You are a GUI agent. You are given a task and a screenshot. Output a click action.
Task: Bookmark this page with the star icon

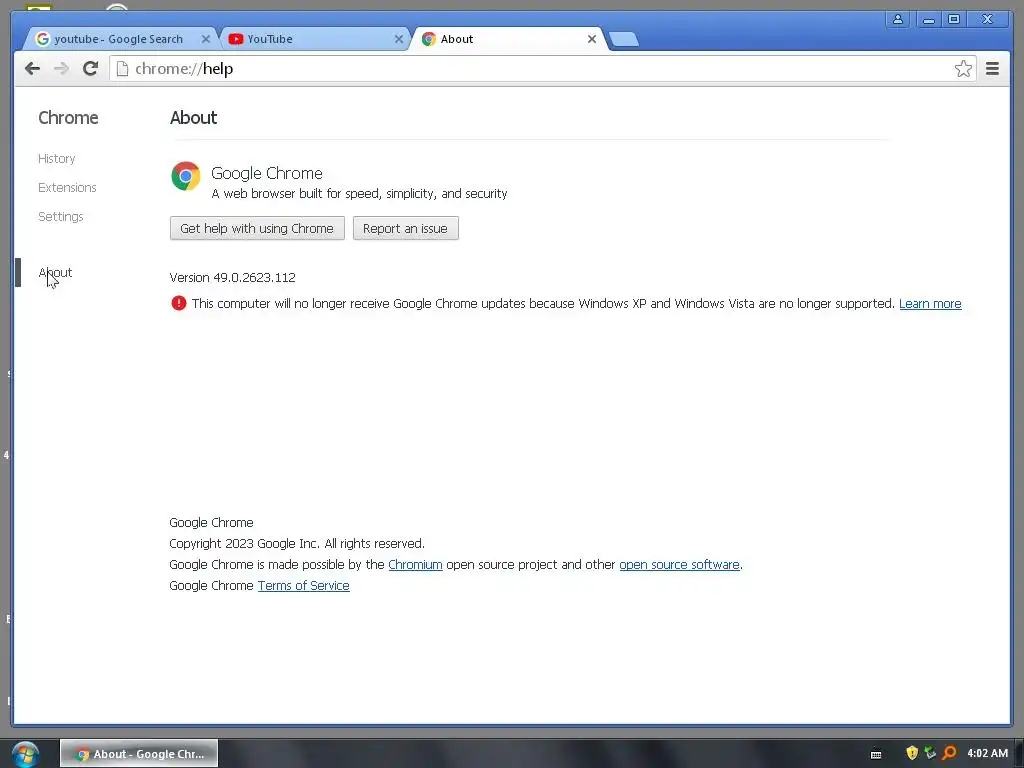point(963,69)
